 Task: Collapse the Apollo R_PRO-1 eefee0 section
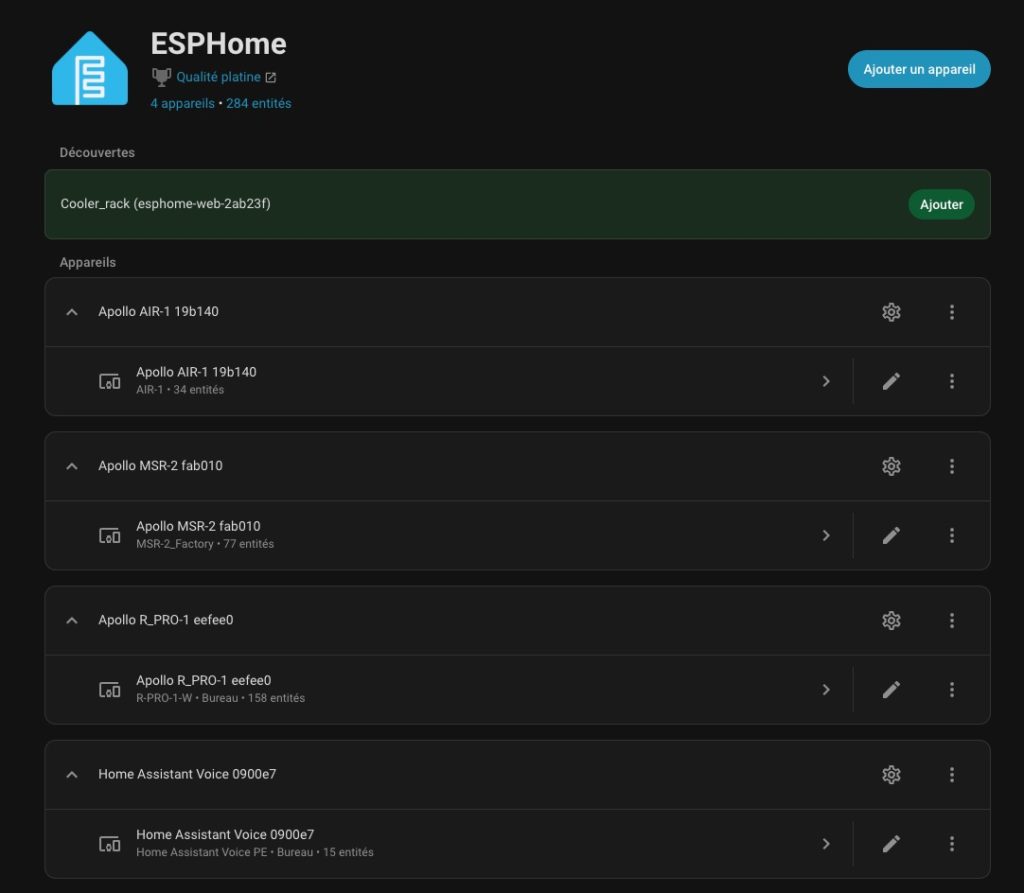(x=71, y=620)
